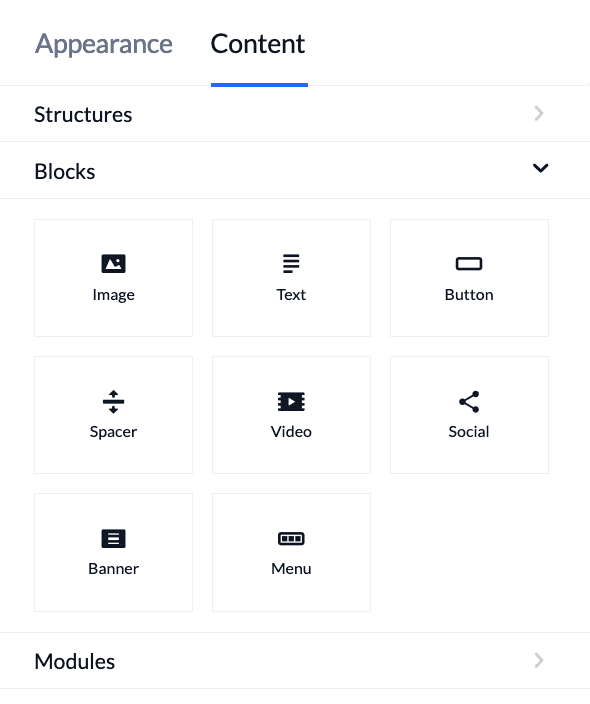
Task: Click the Social label text
Action: click(469, 431)
